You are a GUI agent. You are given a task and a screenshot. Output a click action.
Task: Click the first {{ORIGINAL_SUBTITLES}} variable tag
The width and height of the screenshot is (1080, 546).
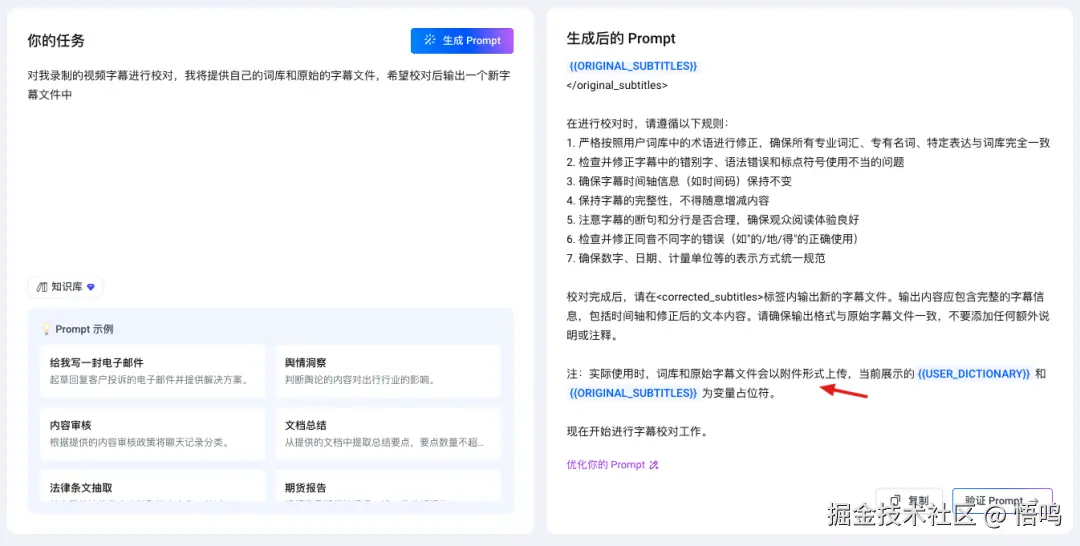pos(633,66)
